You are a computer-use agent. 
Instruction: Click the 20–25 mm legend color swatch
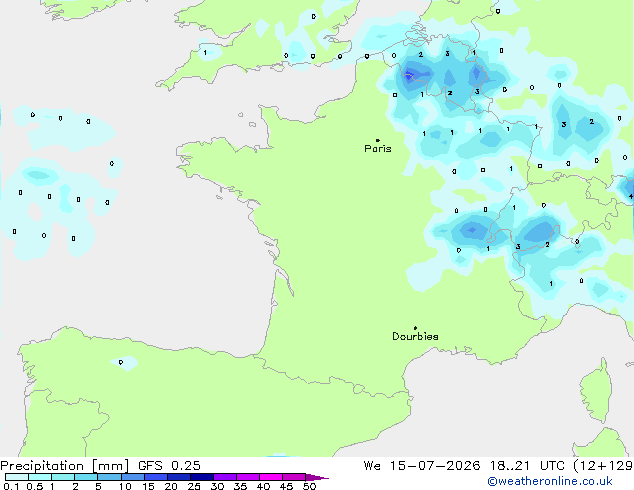click(178, 477)
